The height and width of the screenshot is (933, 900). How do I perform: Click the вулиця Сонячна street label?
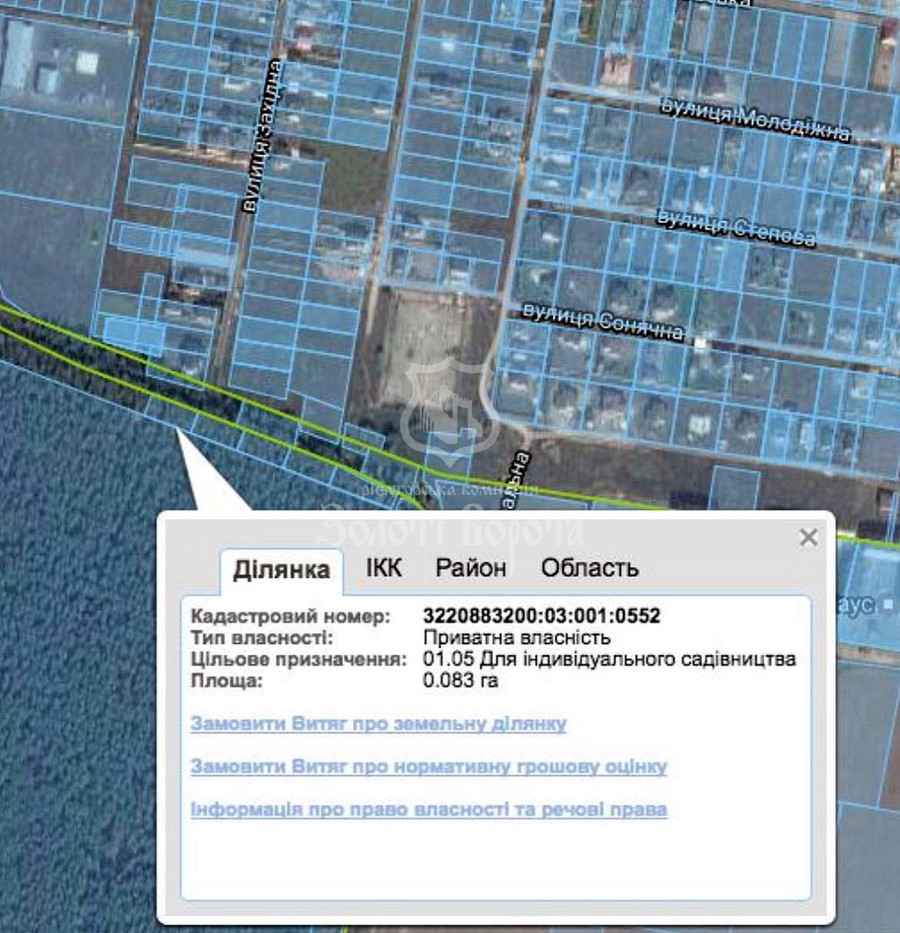(603, 322)
